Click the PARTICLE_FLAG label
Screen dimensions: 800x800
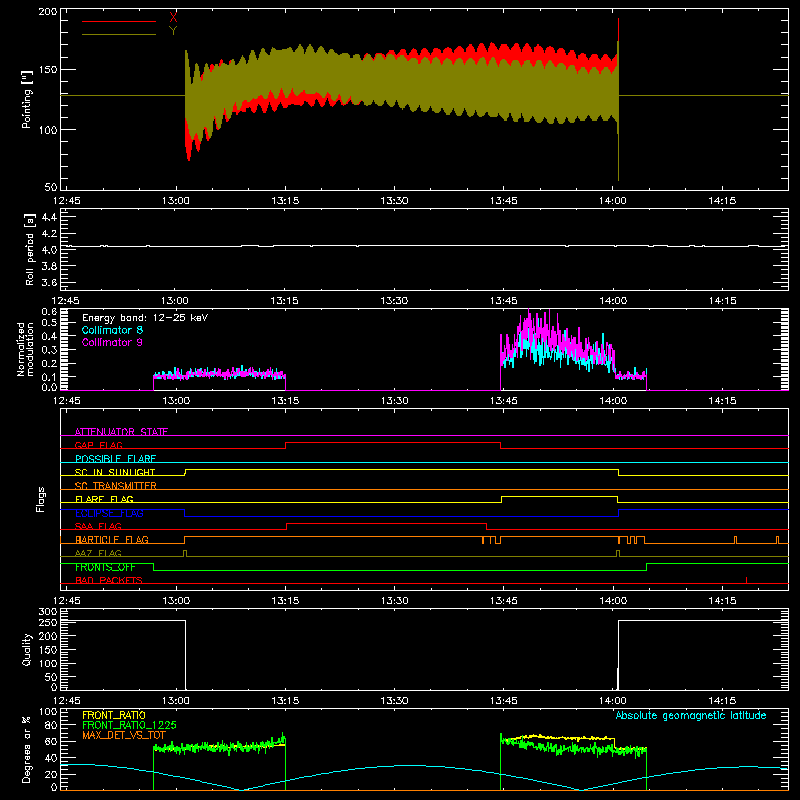112,539
